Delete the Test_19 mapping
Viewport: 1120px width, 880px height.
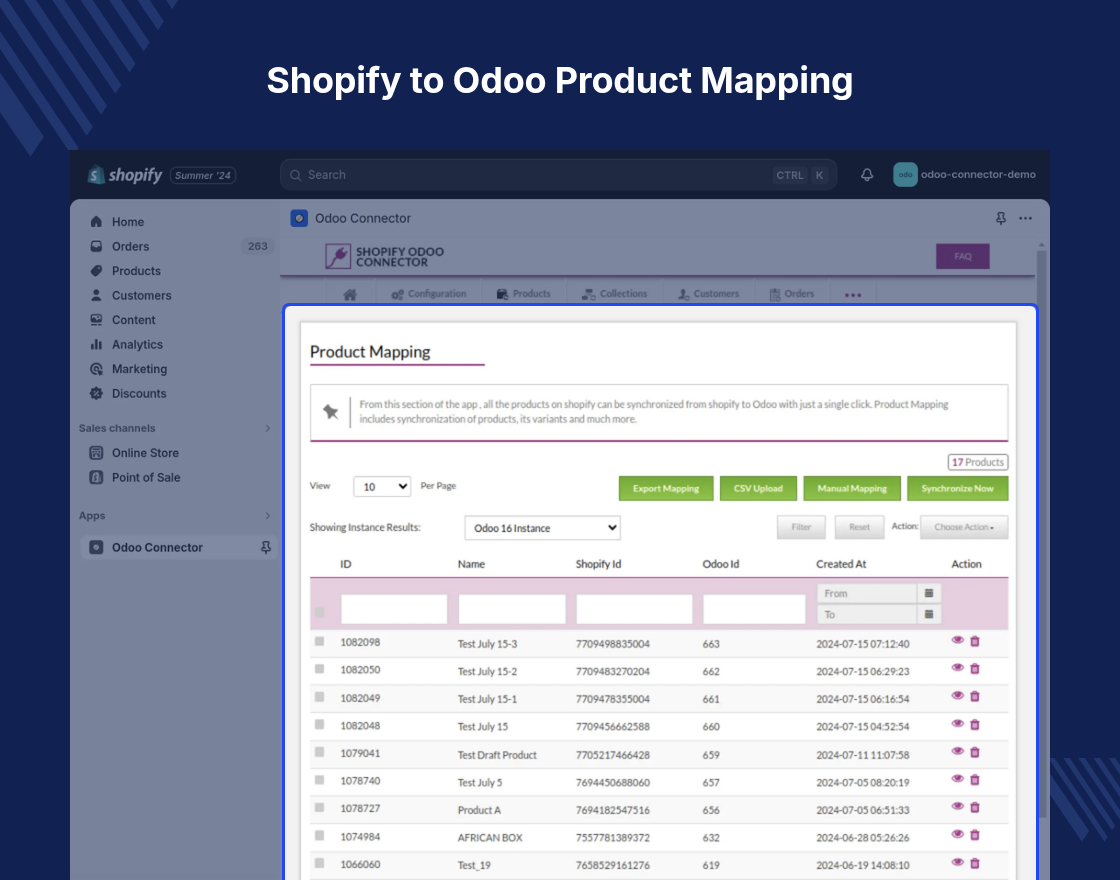[x=975, y=863]
